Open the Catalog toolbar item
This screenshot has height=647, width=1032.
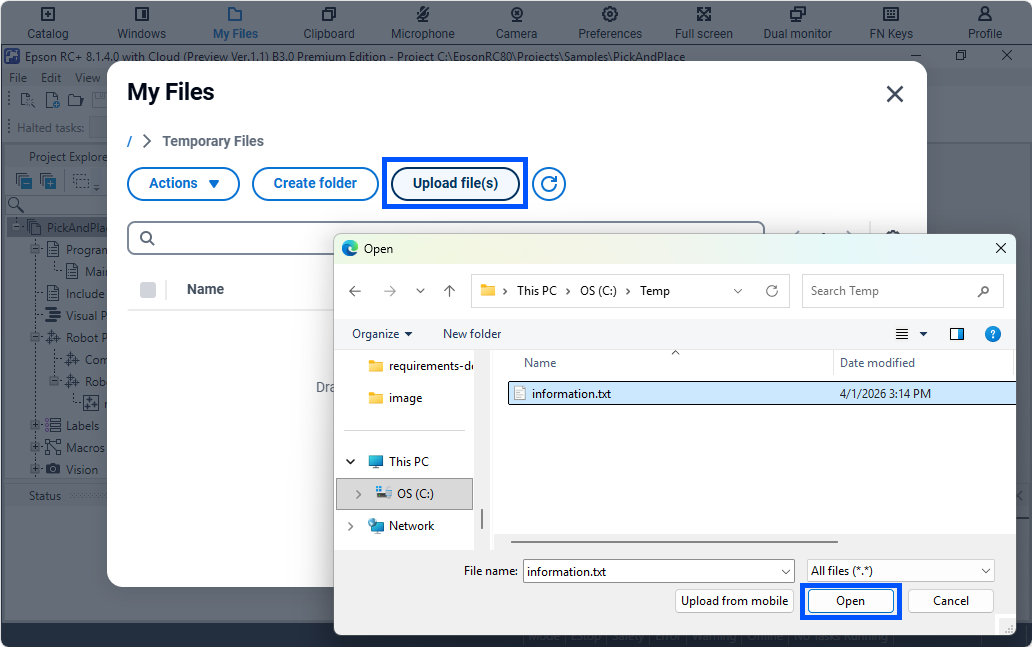pos(47,23)
